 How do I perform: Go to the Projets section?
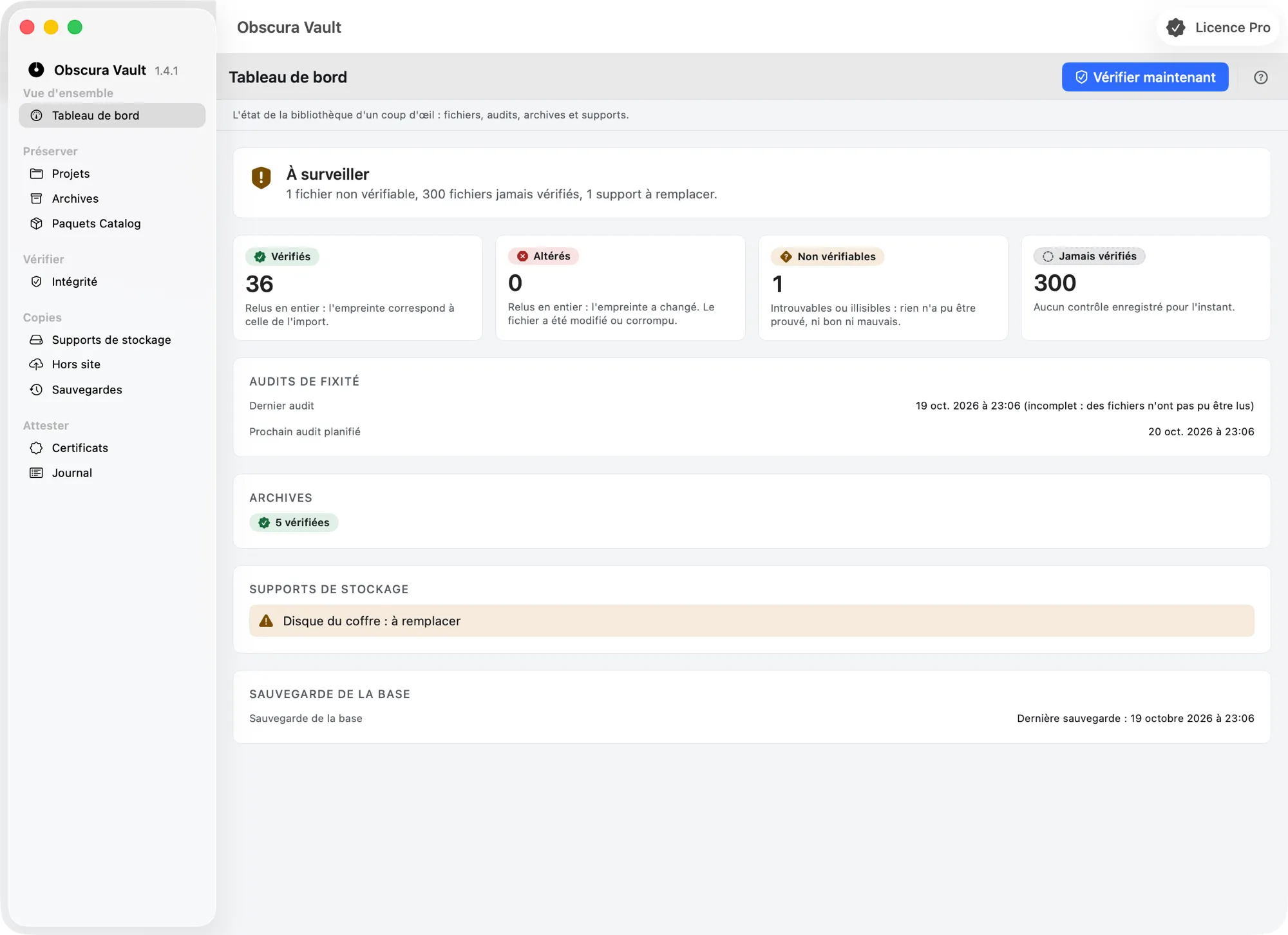[112, 174]
